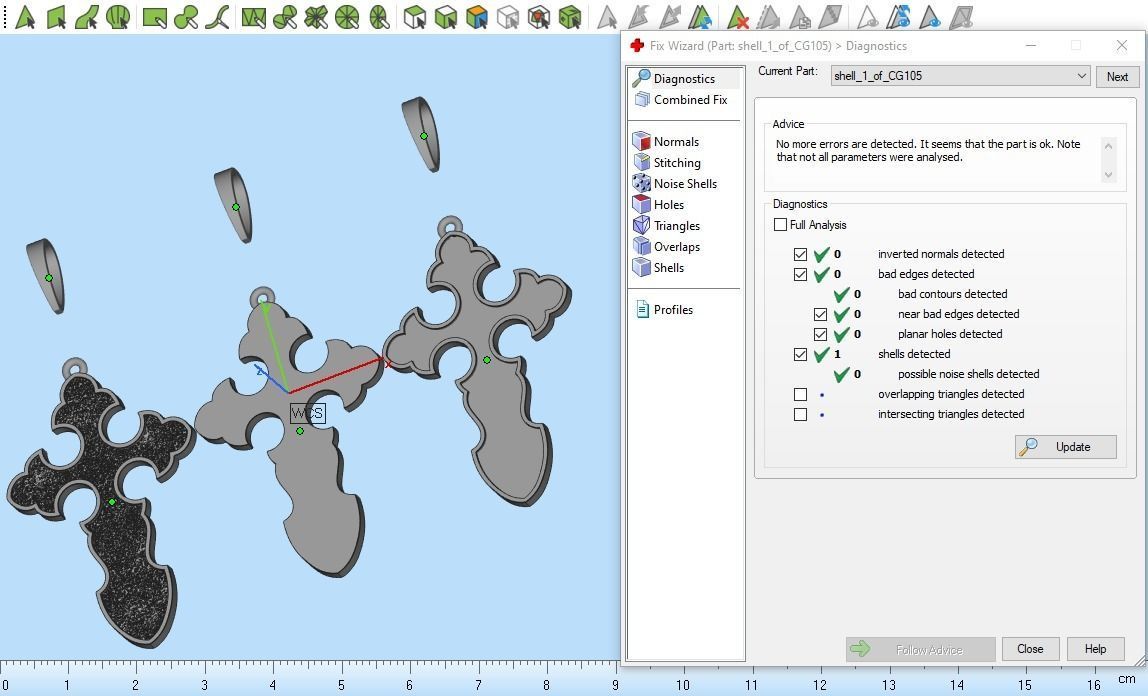Click the wireframe cube with red core
The width and height of the screenshot is (1148, 696).
tap(539, 17)
